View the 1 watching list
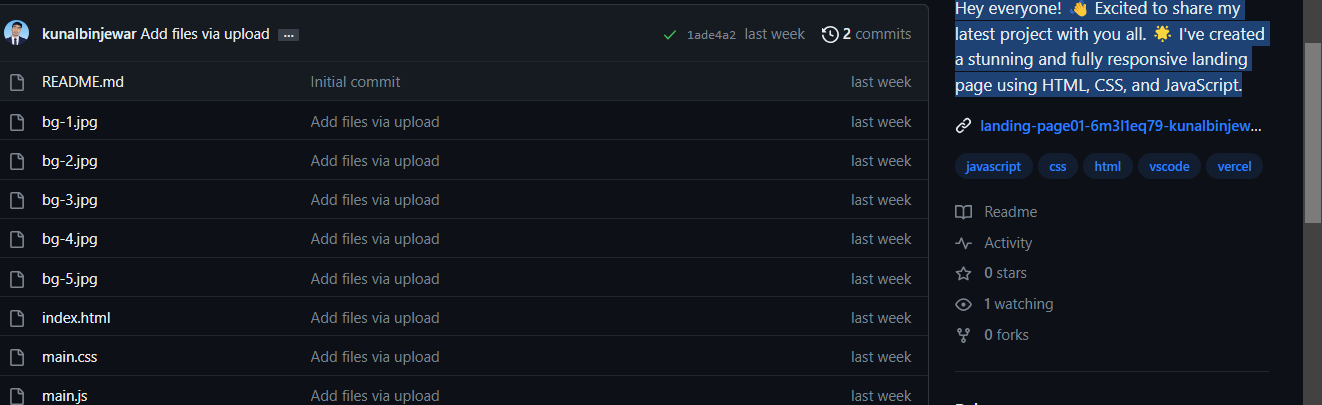Image resolution: width=1322 pixels, height=405 pixels. coord(1018,304)
